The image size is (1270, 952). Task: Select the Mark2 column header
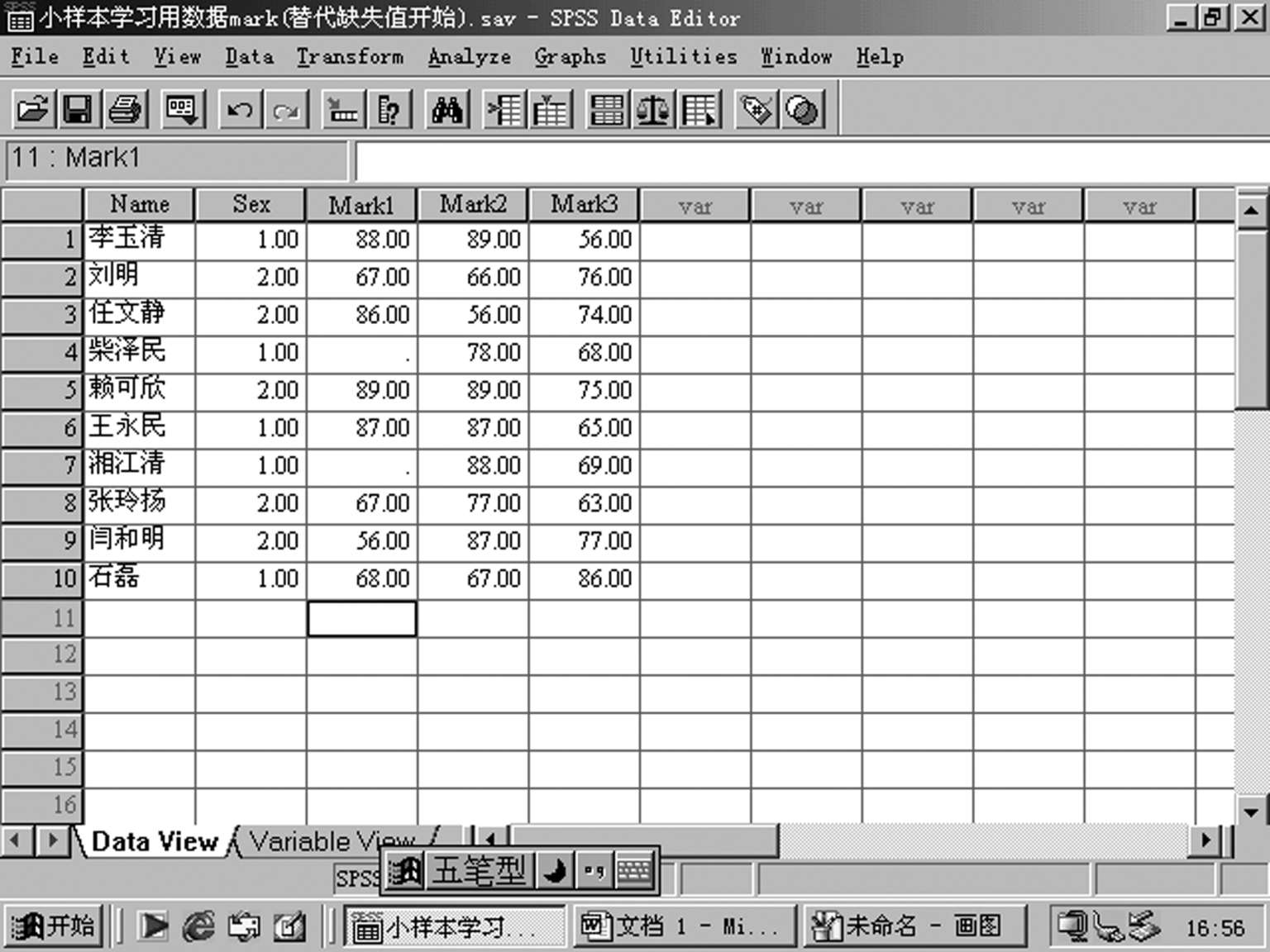pyautogui.click(x=473, y=204)
